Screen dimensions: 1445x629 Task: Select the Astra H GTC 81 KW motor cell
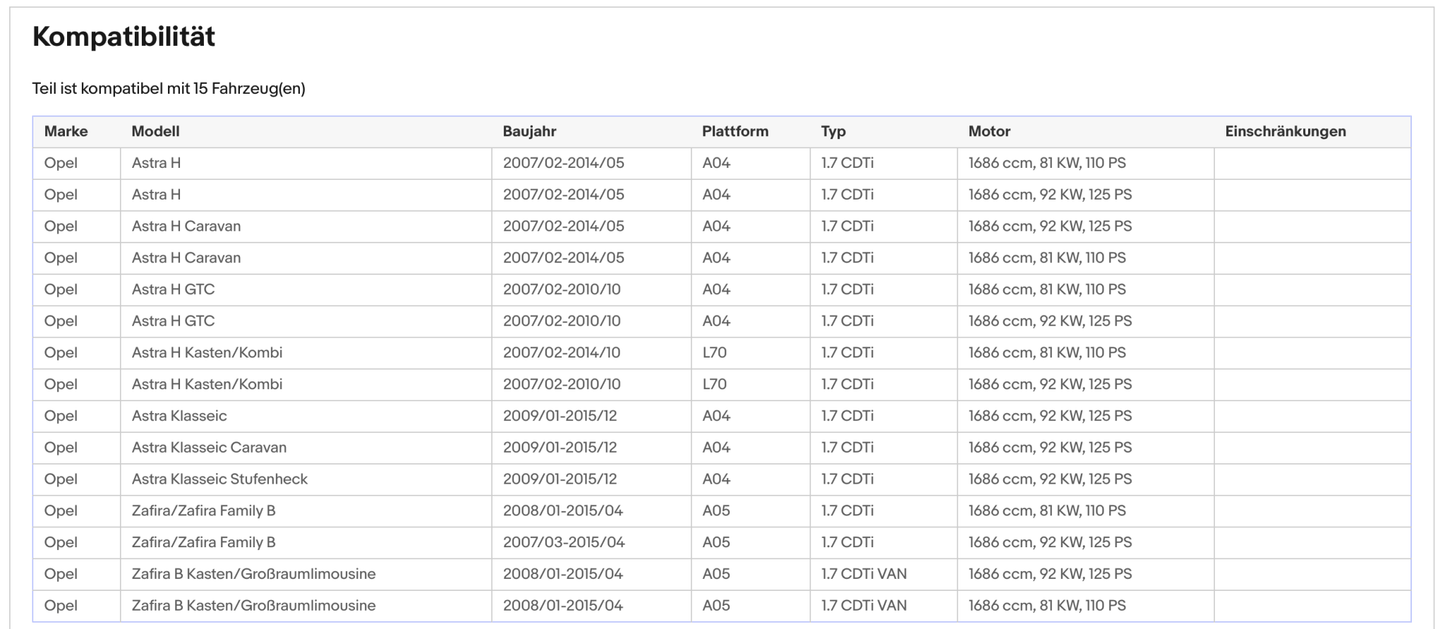(x=1047, y=289)
